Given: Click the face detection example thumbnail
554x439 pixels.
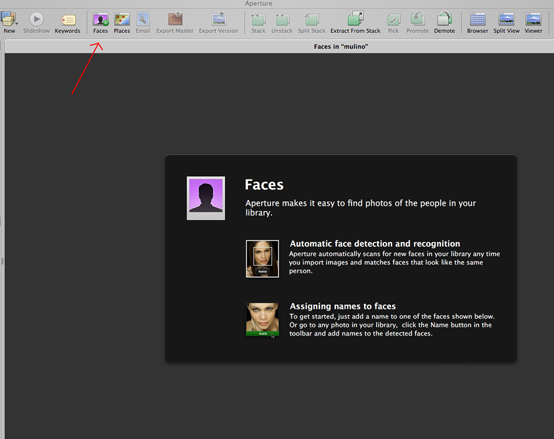Looking at the screenshot, I should [x=262, y=259].
